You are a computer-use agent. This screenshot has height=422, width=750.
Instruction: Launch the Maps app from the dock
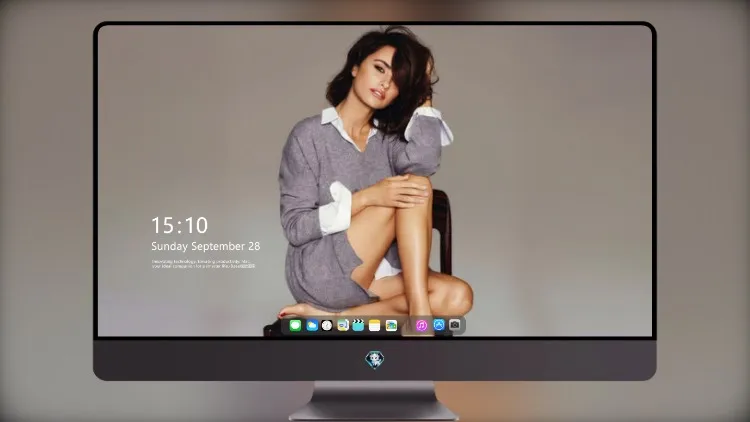(x=343, y=325)
